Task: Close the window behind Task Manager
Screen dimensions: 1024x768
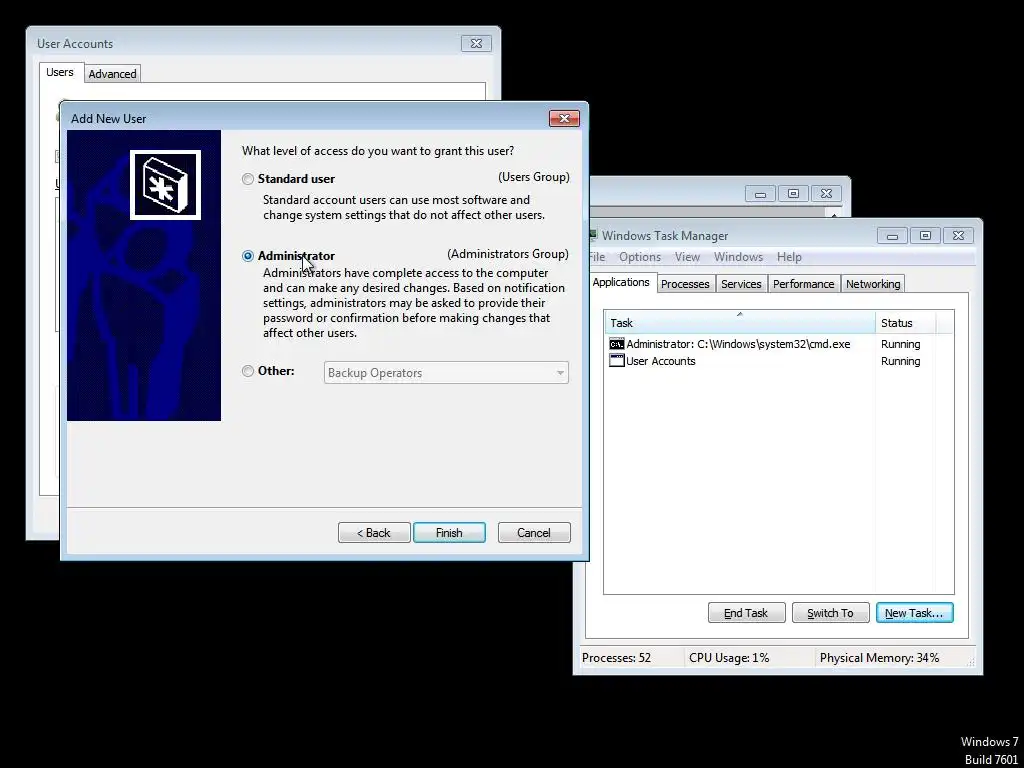Action: pyautogui.click(x=826, y=194)
